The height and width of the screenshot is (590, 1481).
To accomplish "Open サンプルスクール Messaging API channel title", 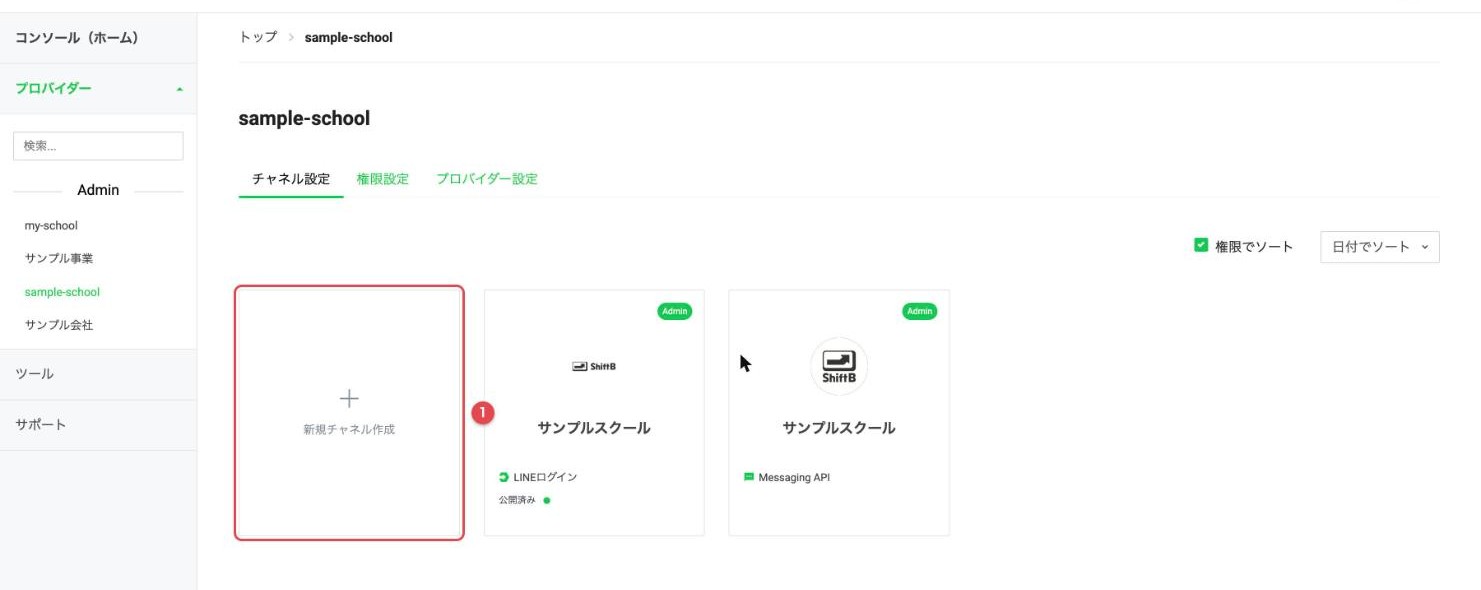I will pyautogui.click(x=839, y=428).
